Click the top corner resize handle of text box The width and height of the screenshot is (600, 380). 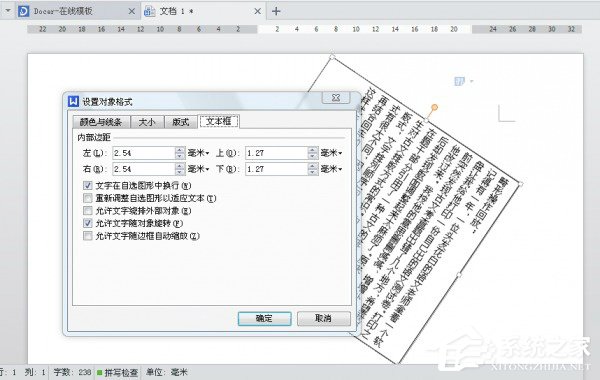[332, 57]
